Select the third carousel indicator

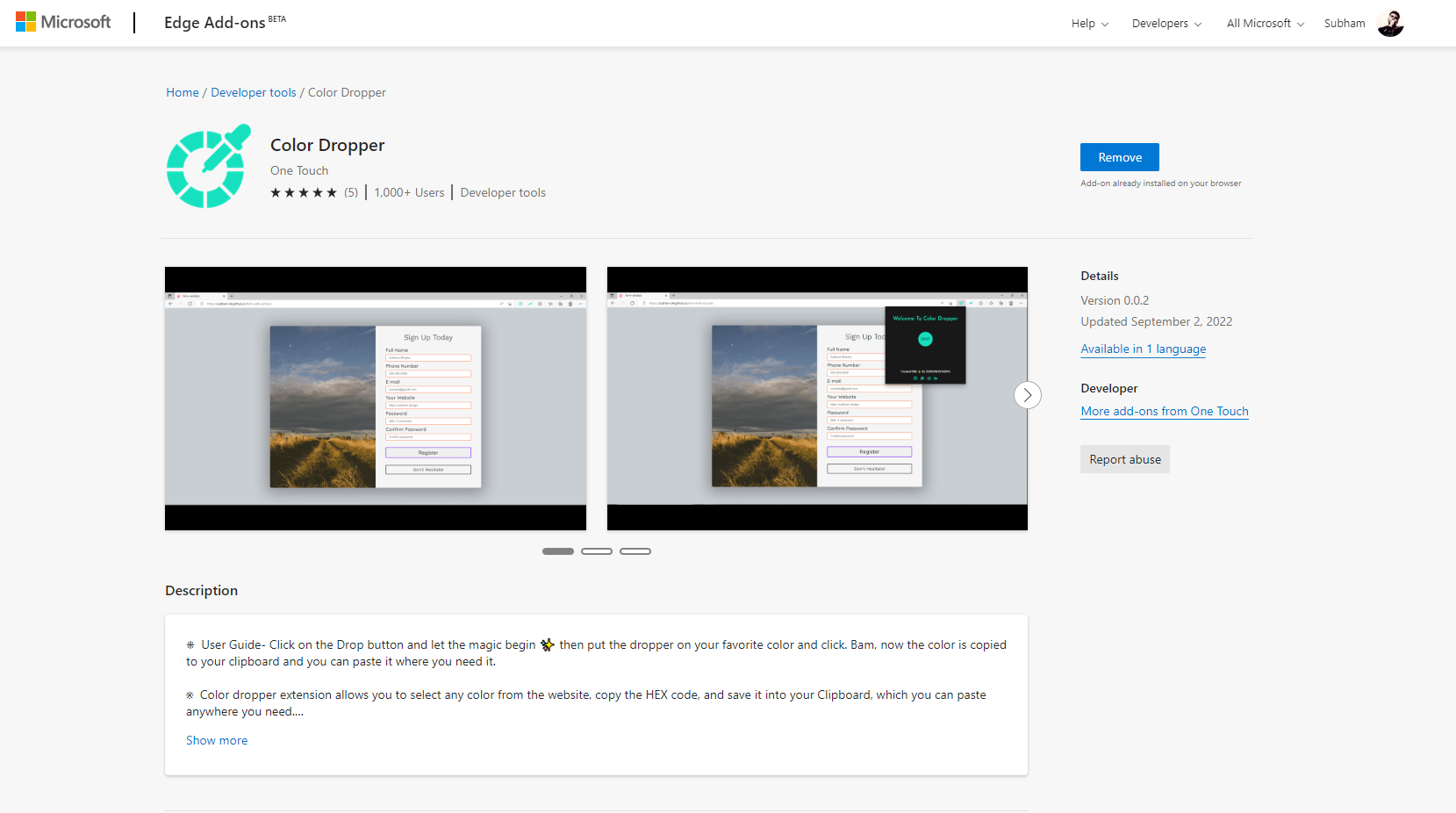[635, 551]
